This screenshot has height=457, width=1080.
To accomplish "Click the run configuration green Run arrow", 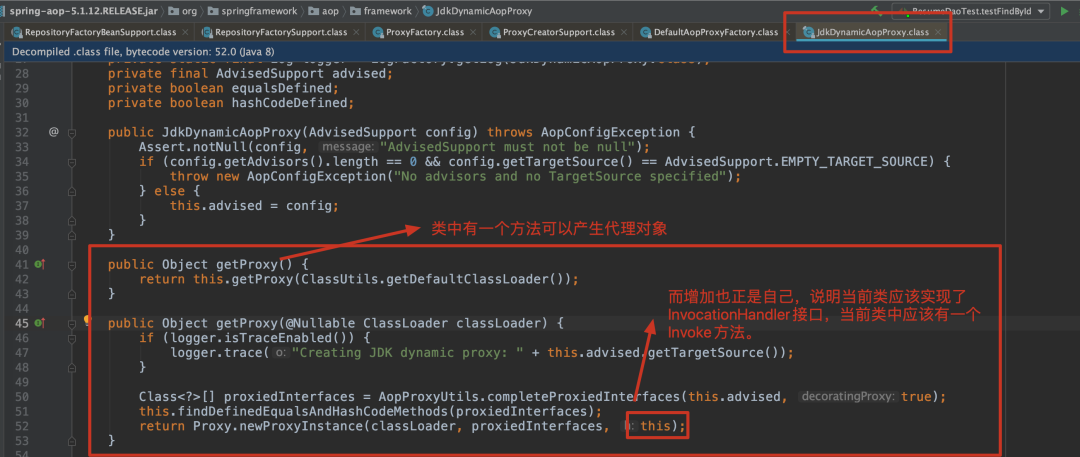I will (x=1064, y=11).
